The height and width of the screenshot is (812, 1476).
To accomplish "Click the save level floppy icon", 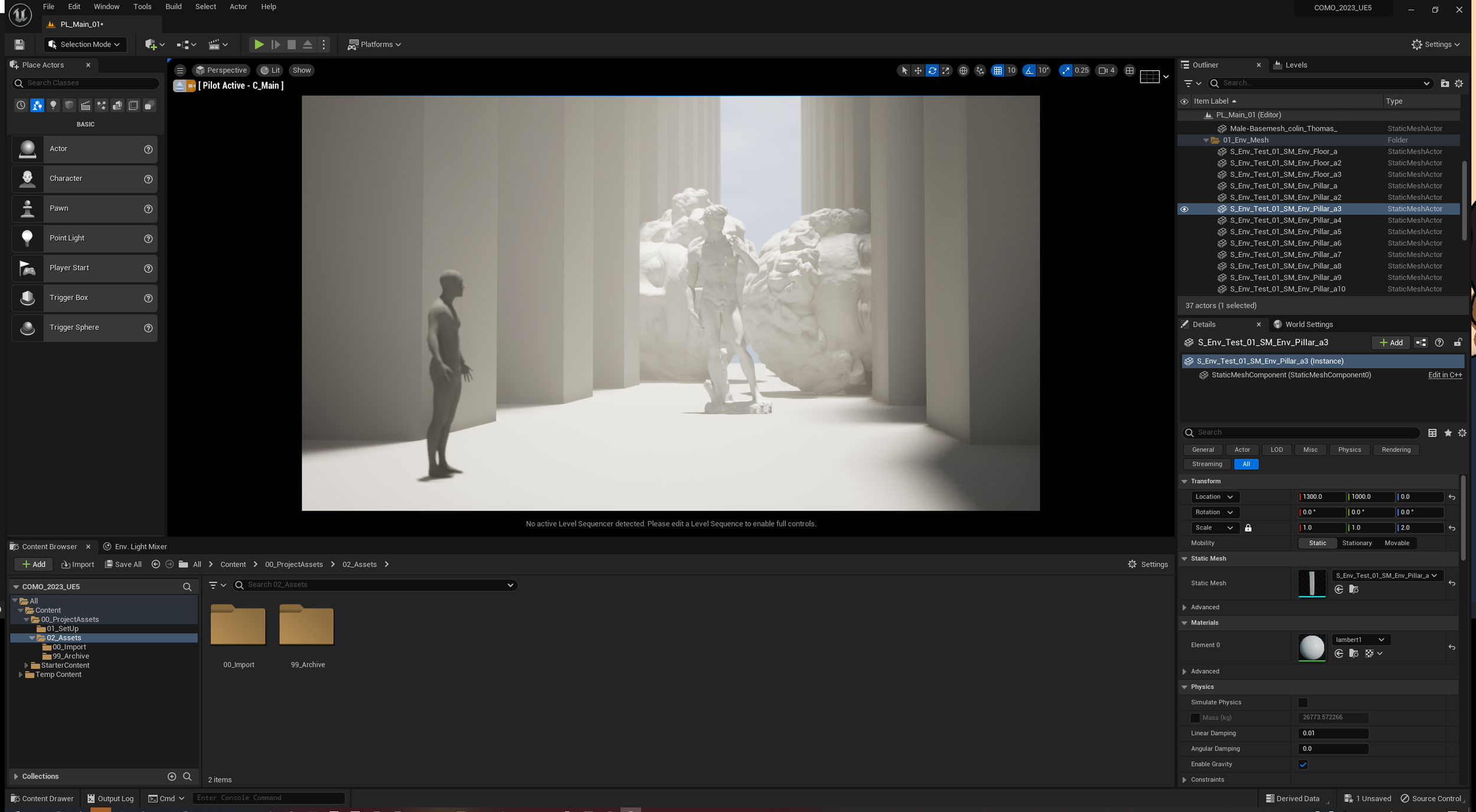I will pos(19,44).
